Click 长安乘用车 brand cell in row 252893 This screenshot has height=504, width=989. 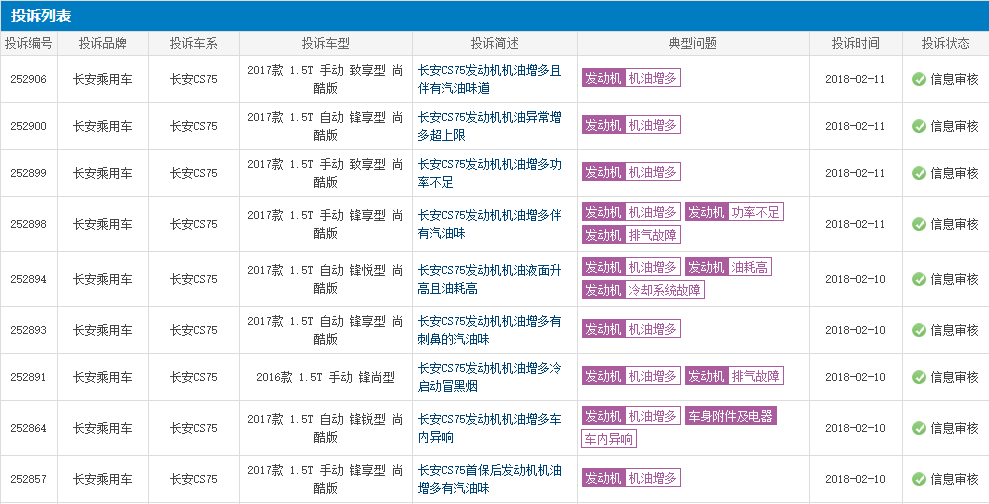click(103, 330)
